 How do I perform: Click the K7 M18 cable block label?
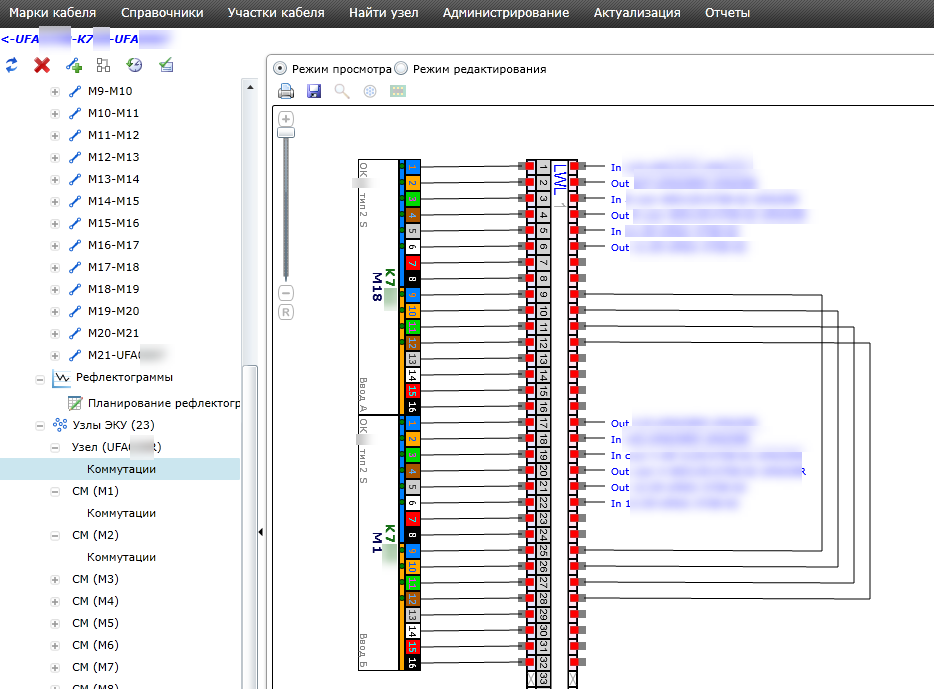[383, 286]
